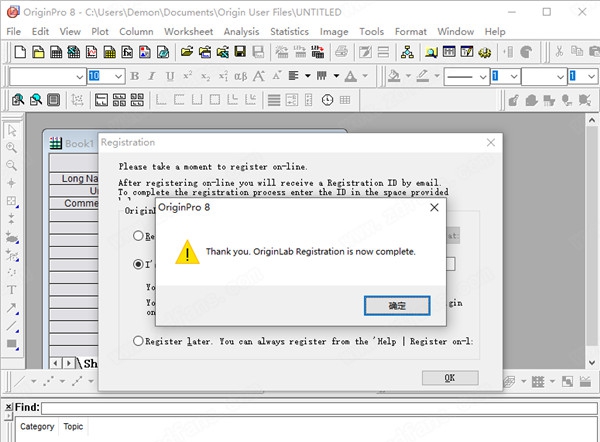Screen dimensions: 600x442
Task: Select the Pointer tool
Action: tap(12, 130)
